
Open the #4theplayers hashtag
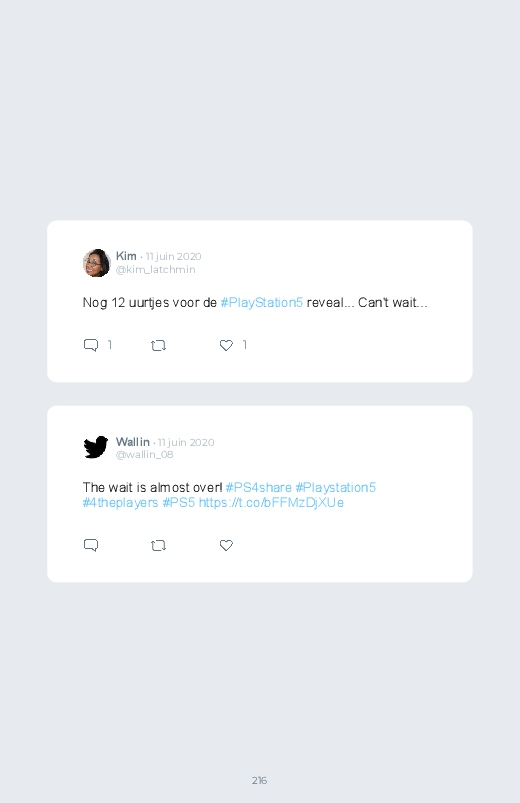point(120,502)
